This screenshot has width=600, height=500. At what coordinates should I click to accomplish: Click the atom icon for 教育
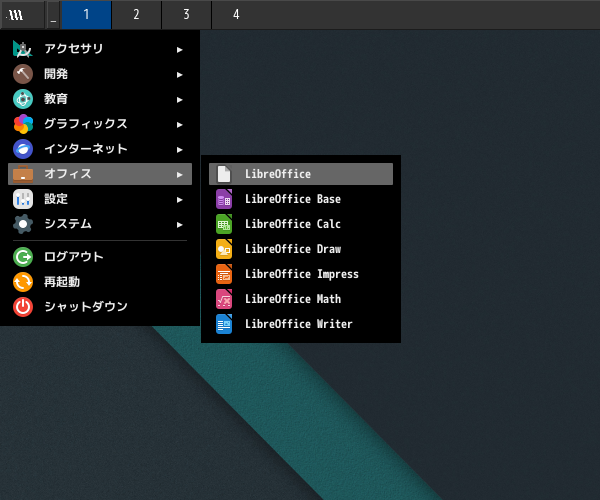click(23, 99)
